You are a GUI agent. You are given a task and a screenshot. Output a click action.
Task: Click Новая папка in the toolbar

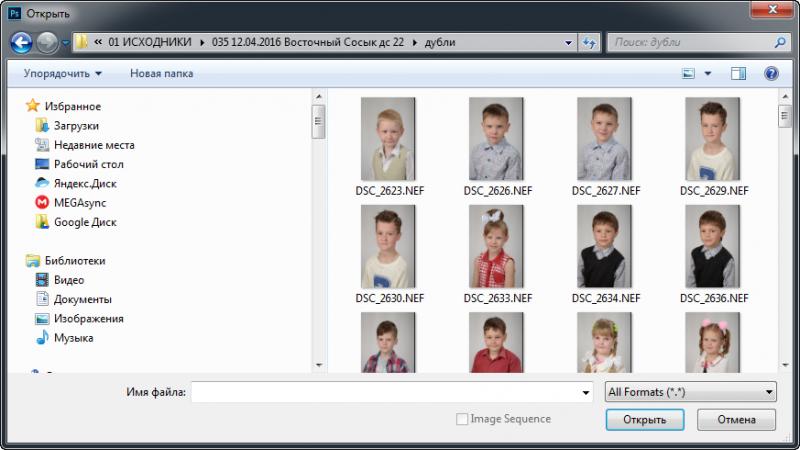click(161, 73)
